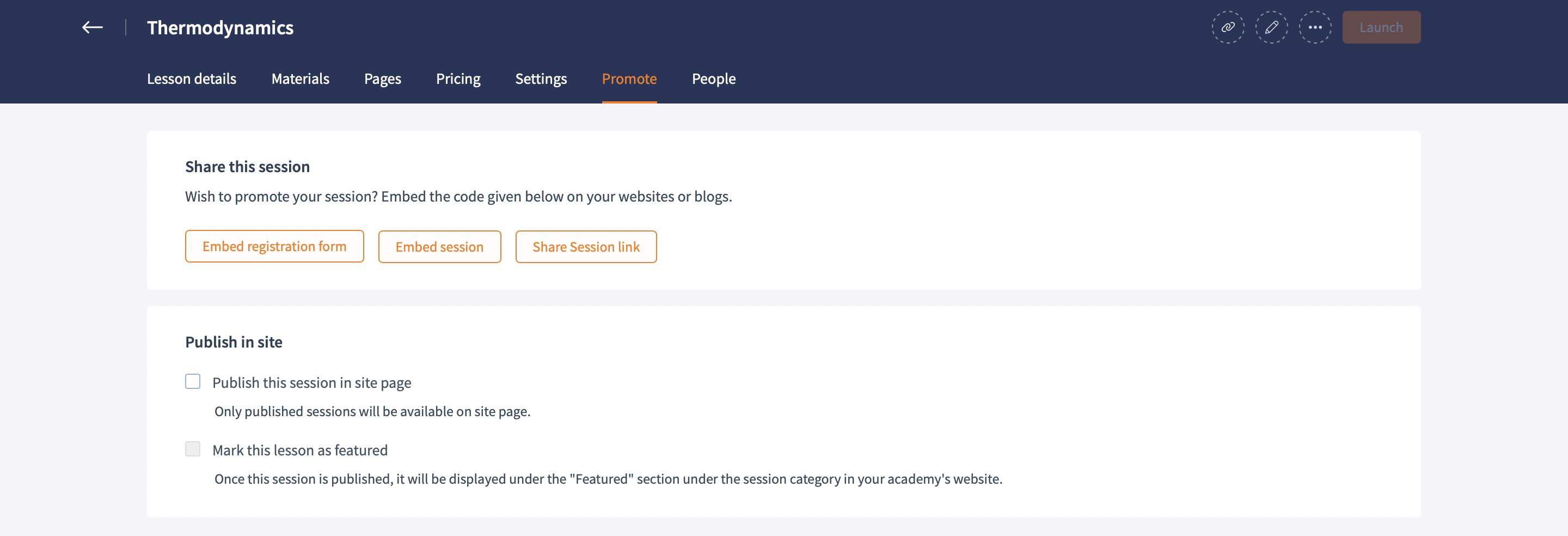Open the Materials tab
The width and height of the screenshot is (1568, 536).
click(300, 78)
